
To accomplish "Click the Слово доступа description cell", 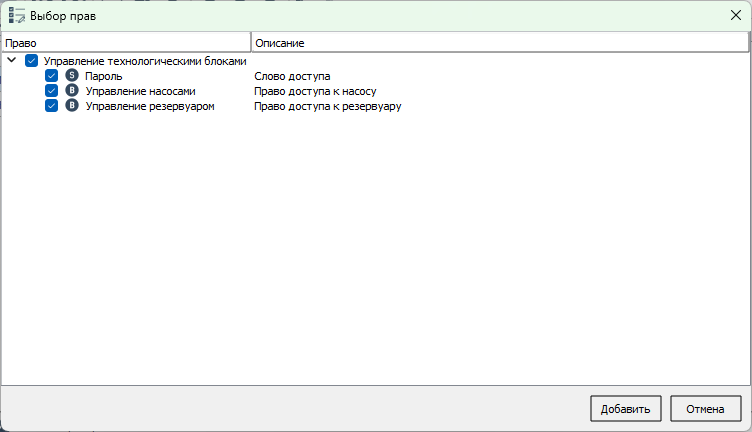I will pos(292,76).
